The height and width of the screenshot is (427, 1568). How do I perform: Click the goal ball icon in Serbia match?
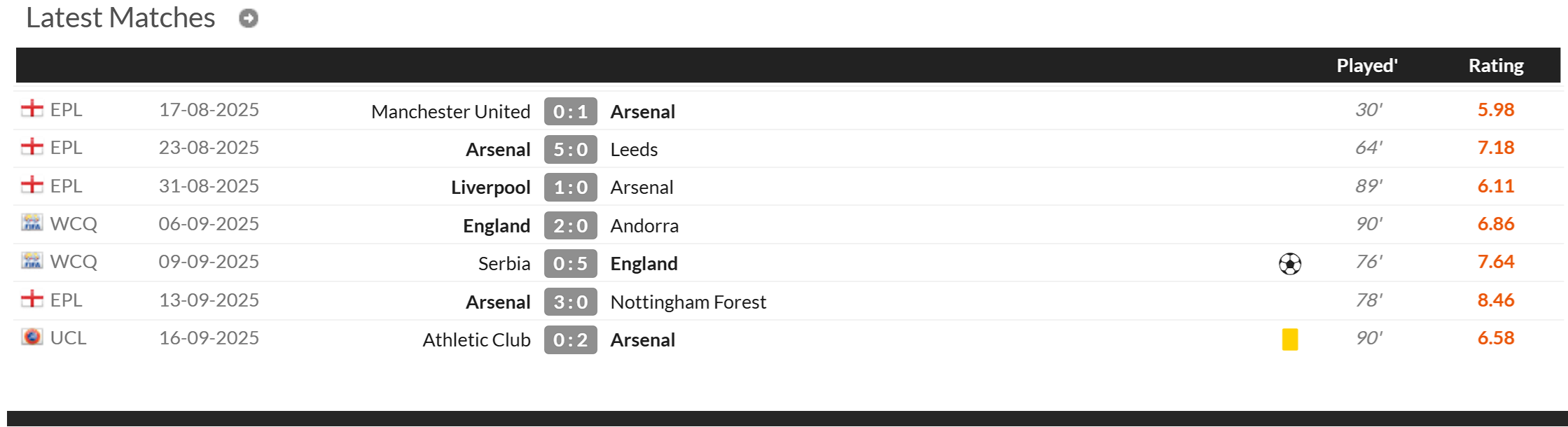pyautogui.click(x=1290, y=264)
